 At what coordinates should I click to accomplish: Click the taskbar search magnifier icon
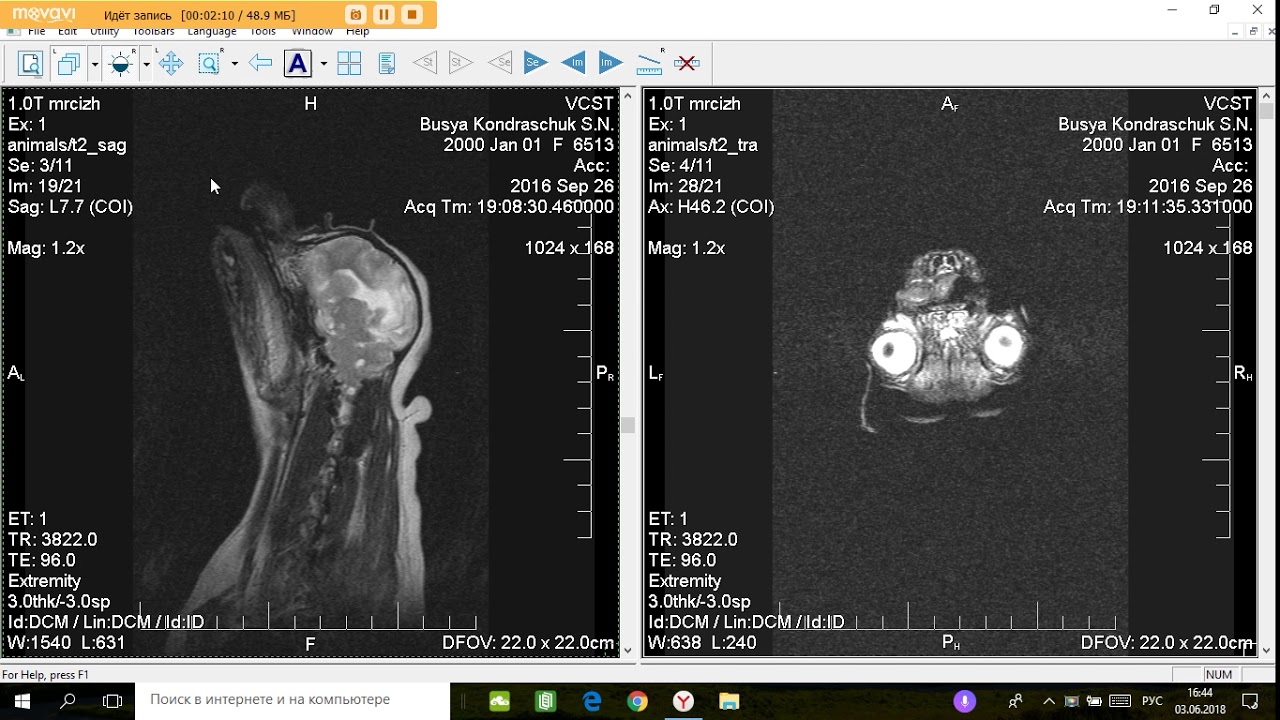68,700
